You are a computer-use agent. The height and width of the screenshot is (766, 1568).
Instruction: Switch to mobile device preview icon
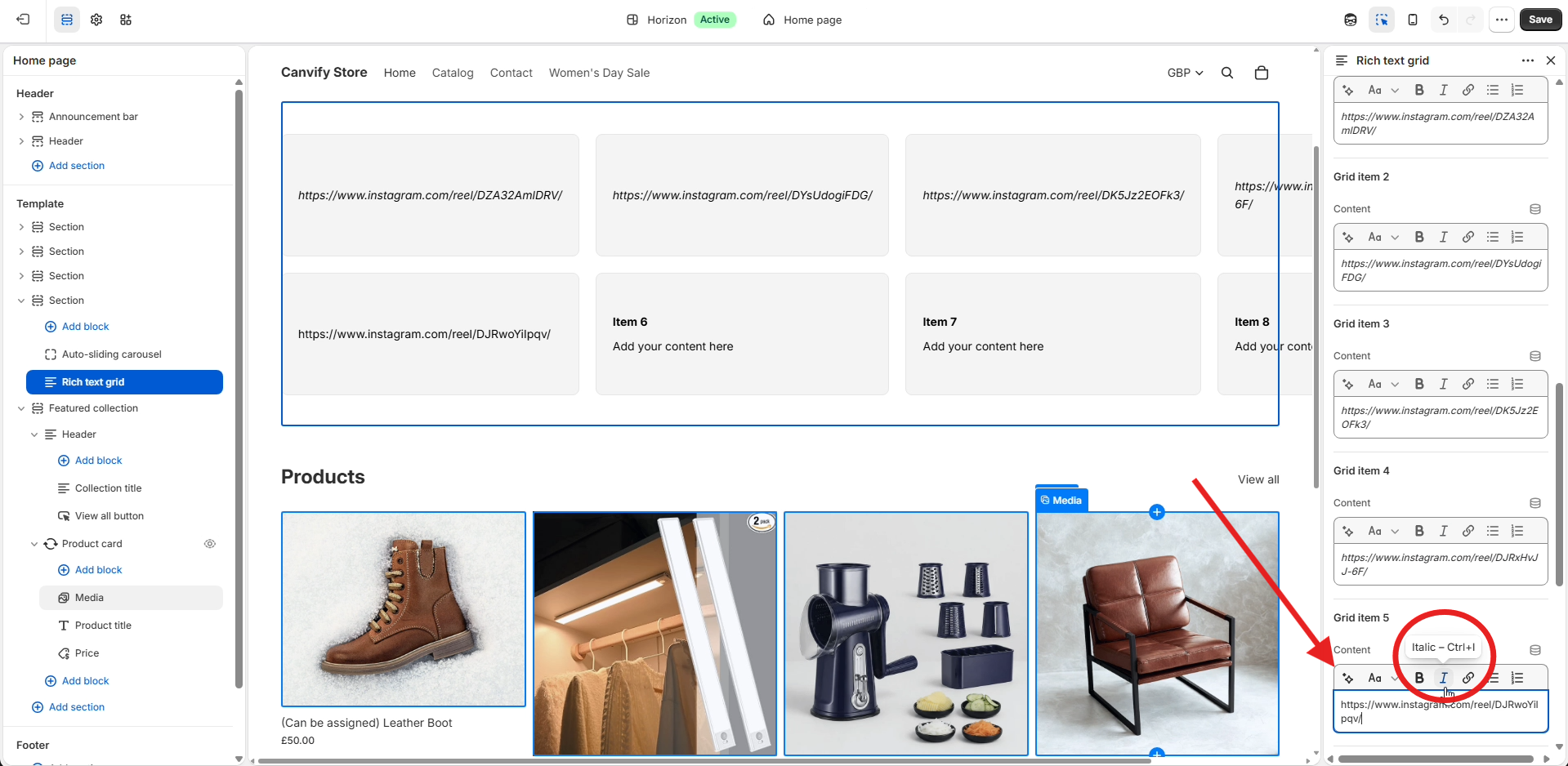1413,20
